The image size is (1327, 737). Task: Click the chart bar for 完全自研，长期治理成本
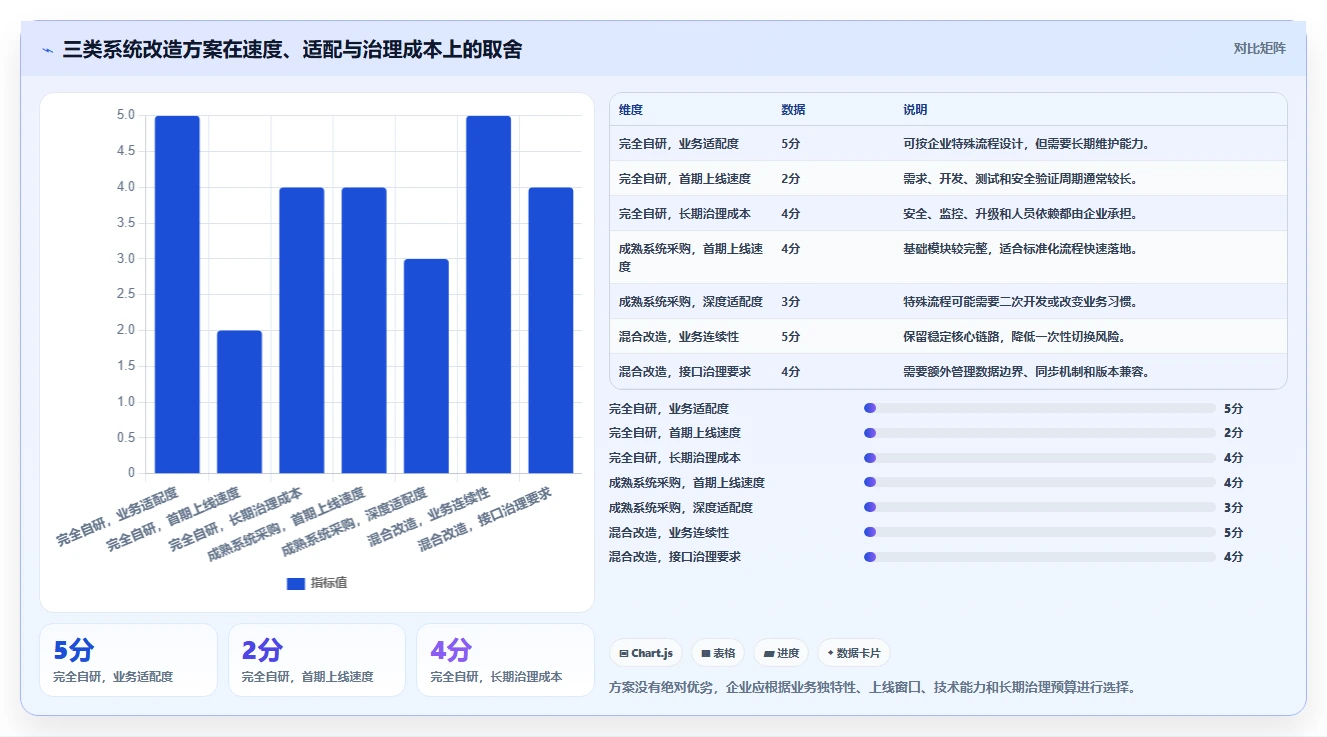302,330
